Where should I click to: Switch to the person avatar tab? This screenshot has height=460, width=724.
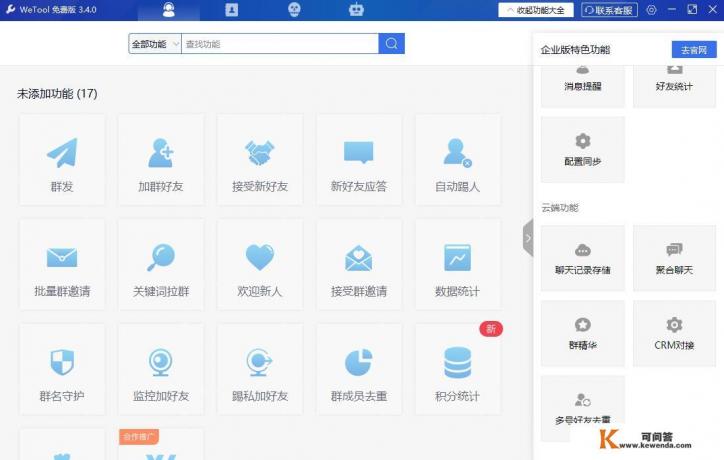[x=169, y=10]
